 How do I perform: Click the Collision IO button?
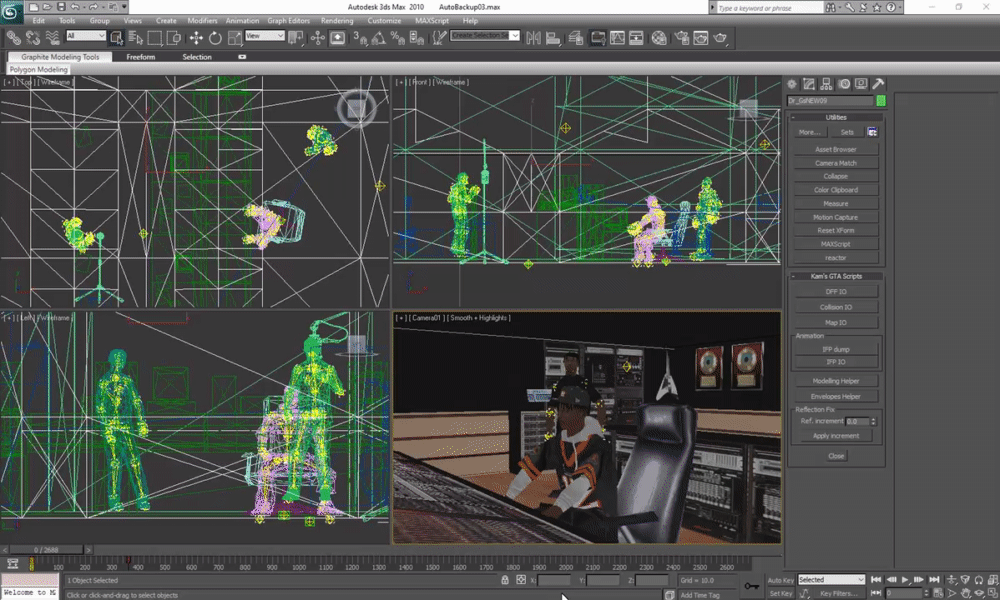point(835,307)
